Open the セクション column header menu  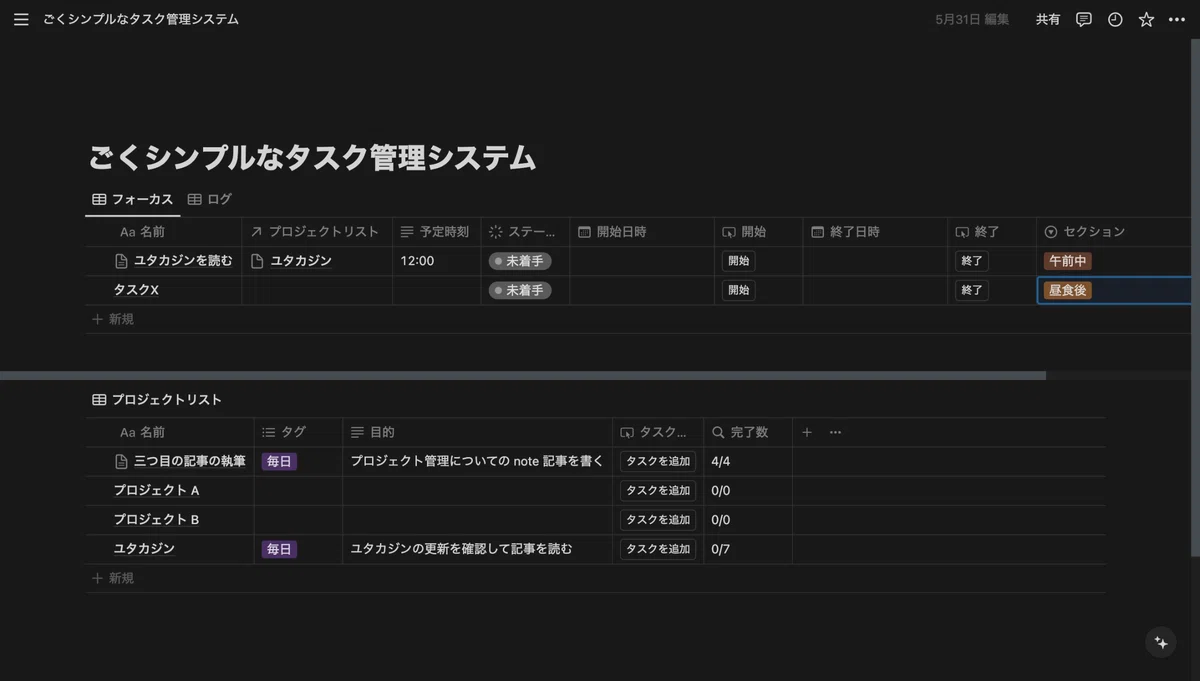1115,231
